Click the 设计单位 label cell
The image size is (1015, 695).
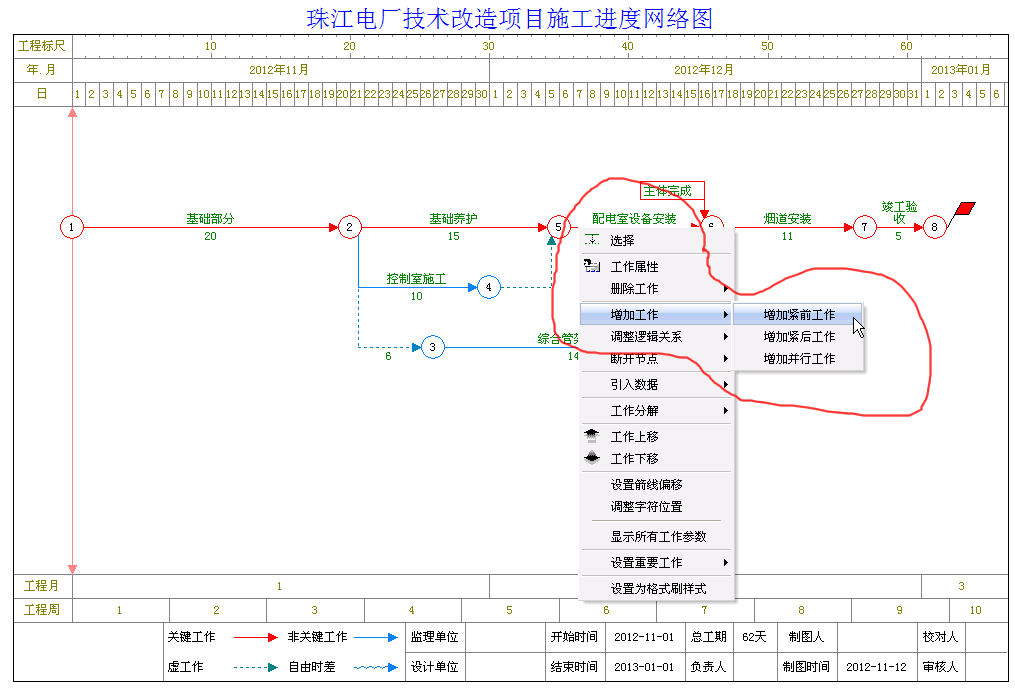434,667
